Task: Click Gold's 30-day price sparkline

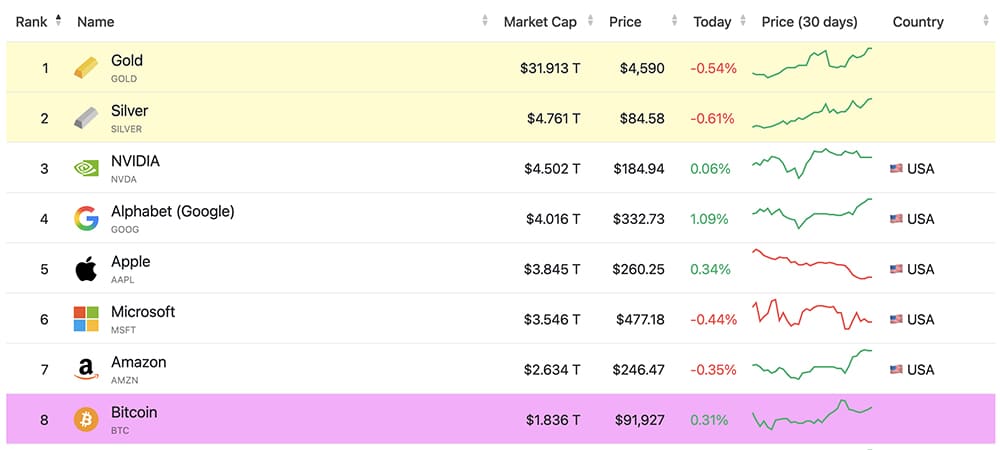Action: click(x=812, y=63)
